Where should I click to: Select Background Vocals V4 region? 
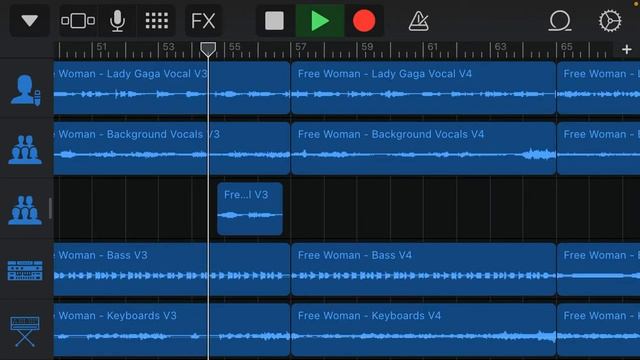pos(423,148)
